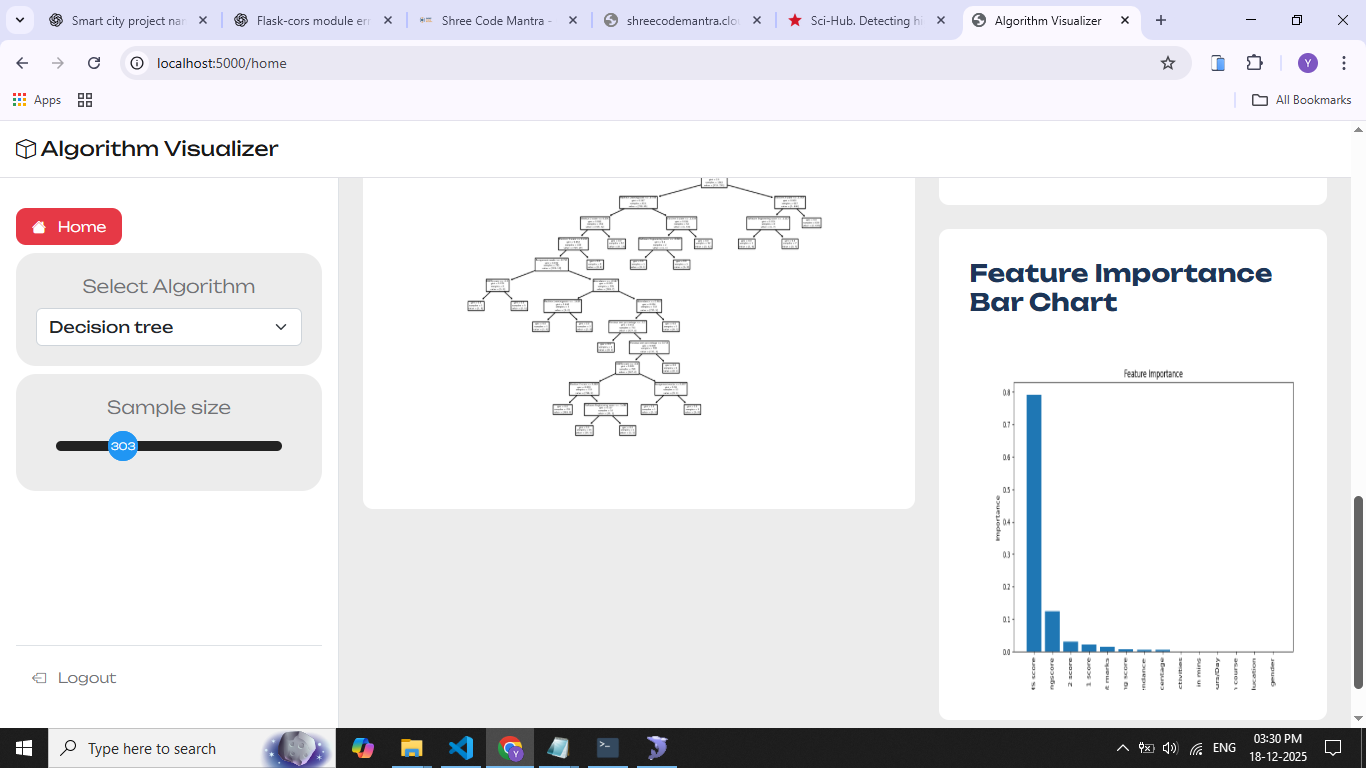Image resolution: width=1366 pixels, height=768 pixels.
Task: Click the red Home button
Action: (x=69, y=227)
